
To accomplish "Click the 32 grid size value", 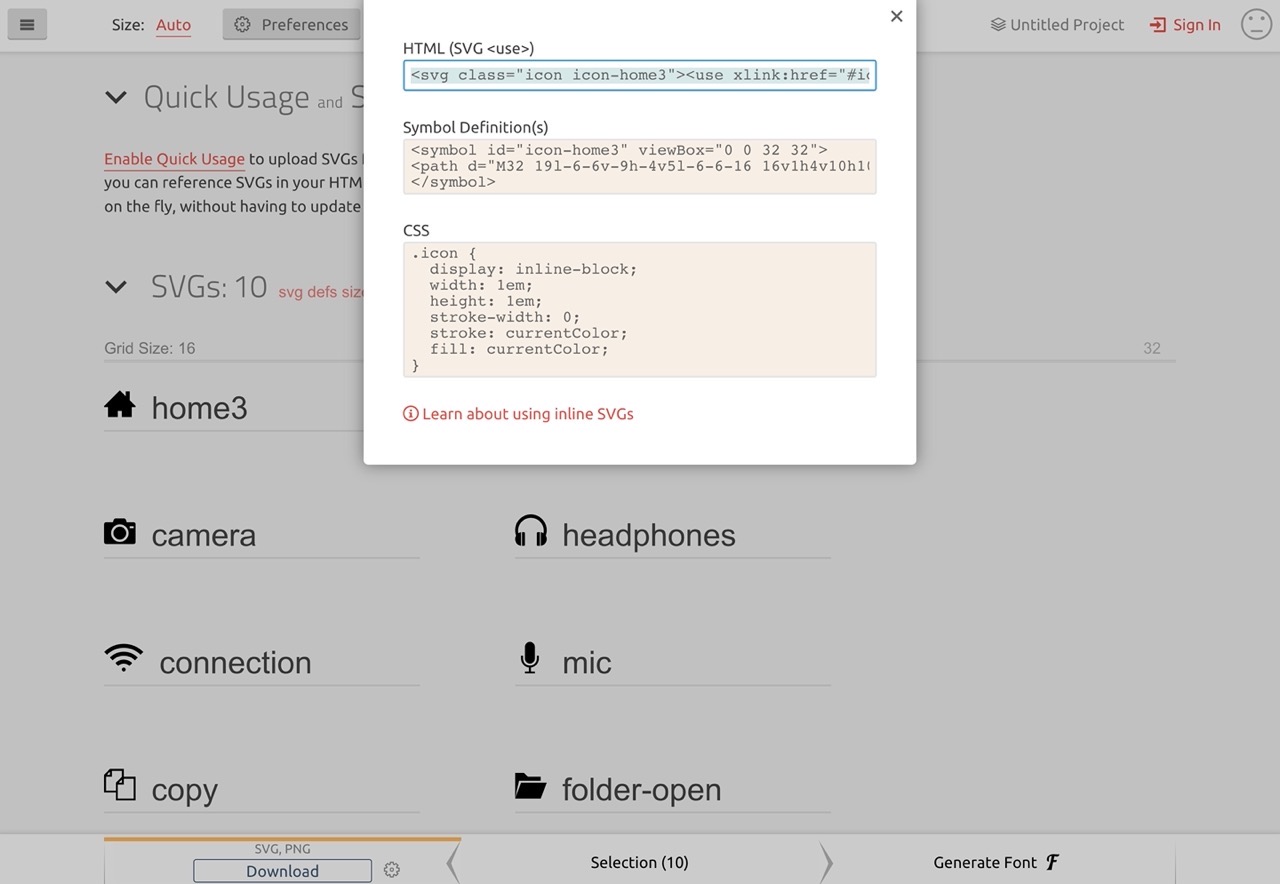I will [x=1152, y=348].
